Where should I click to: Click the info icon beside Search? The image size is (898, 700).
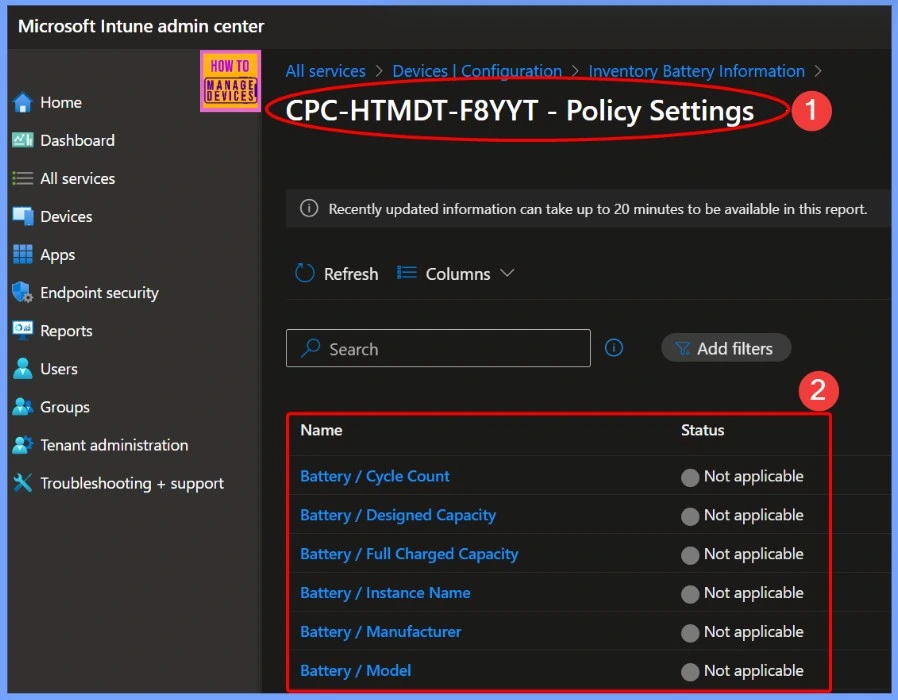pyautogui.click(x=614, y=348)
